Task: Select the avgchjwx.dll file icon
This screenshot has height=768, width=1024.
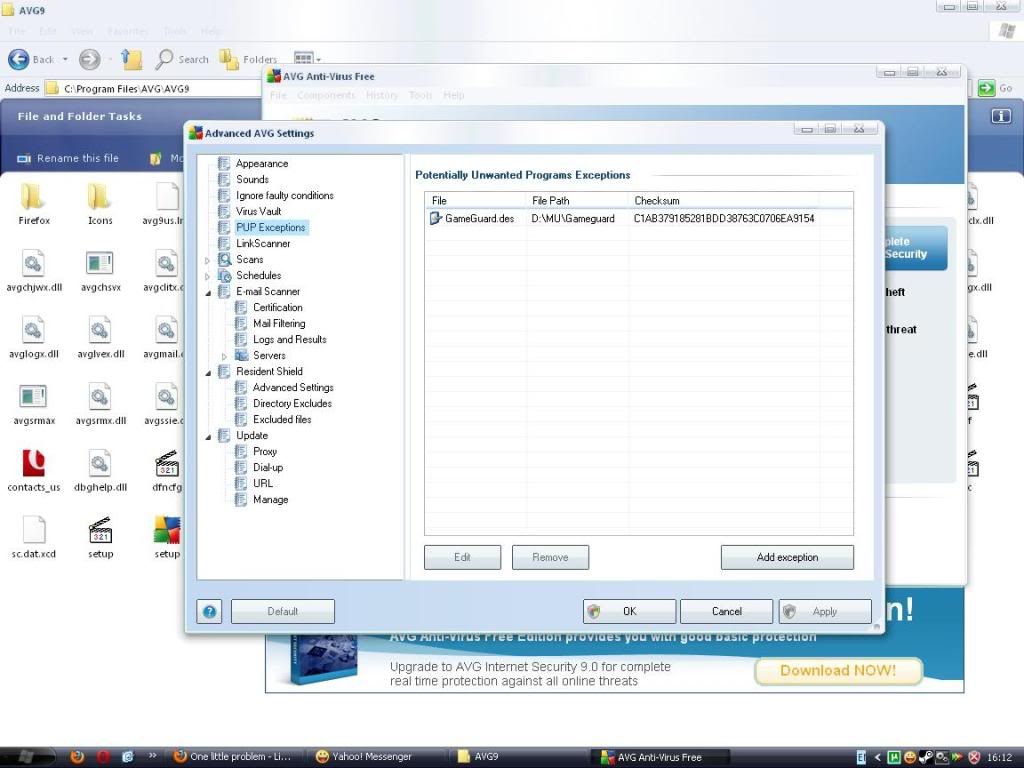Action: point(34,272)
